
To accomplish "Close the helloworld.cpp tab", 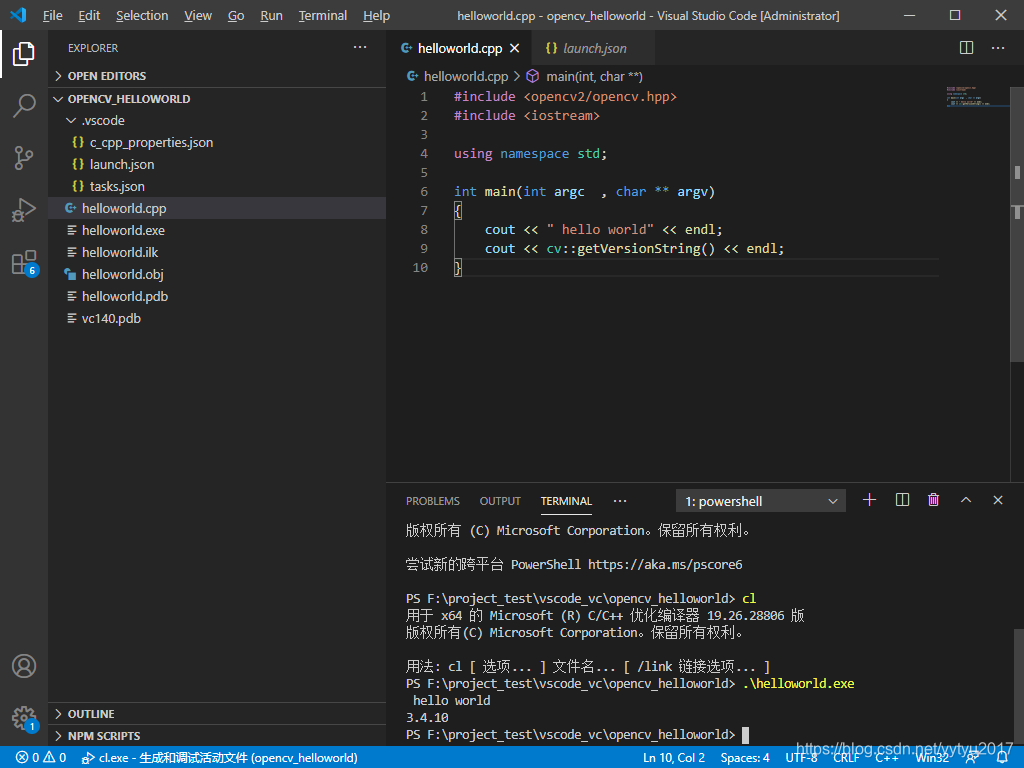I will (515, 48).
